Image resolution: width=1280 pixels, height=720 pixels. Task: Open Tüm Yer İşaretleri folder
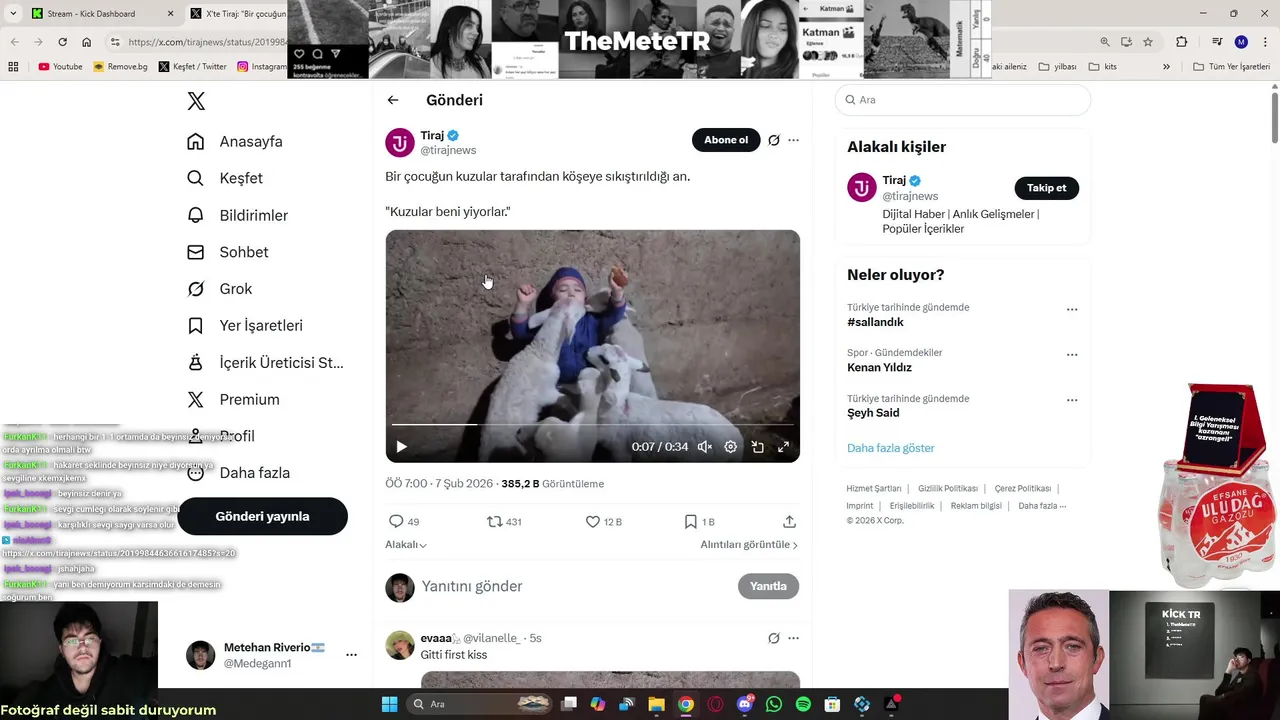[x=1231, y=67]
